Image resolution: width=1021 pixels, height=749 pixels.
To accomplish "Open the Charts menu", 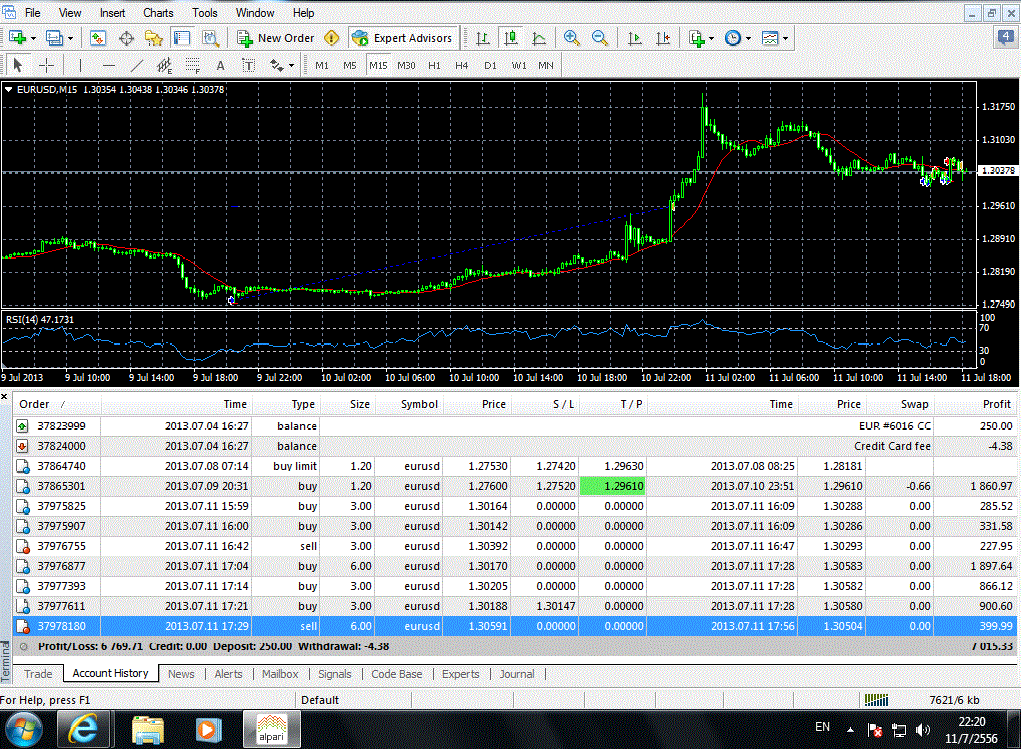I will click(158, 13).
